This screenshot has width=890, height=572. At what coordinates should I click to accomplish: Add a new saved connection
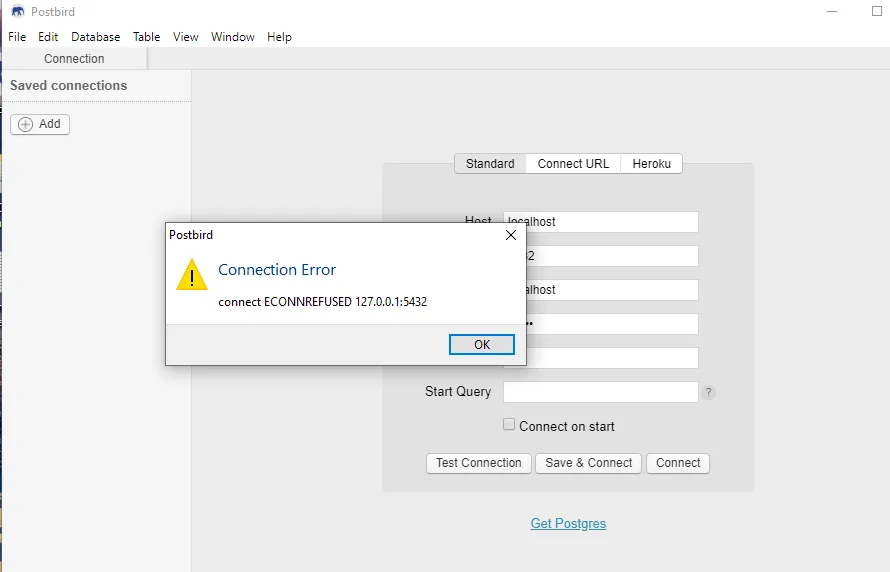(x=40, y=124)
